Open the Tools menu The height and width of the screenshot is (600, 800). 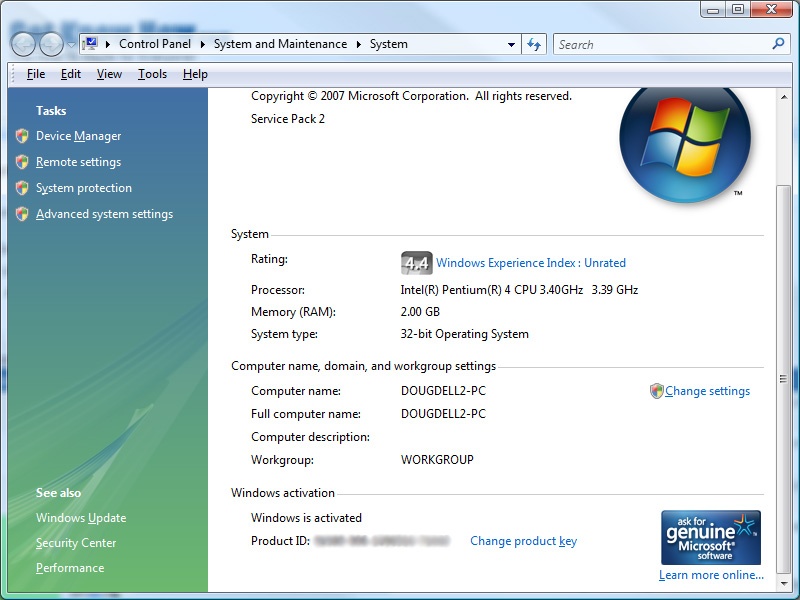coord(152,74)
